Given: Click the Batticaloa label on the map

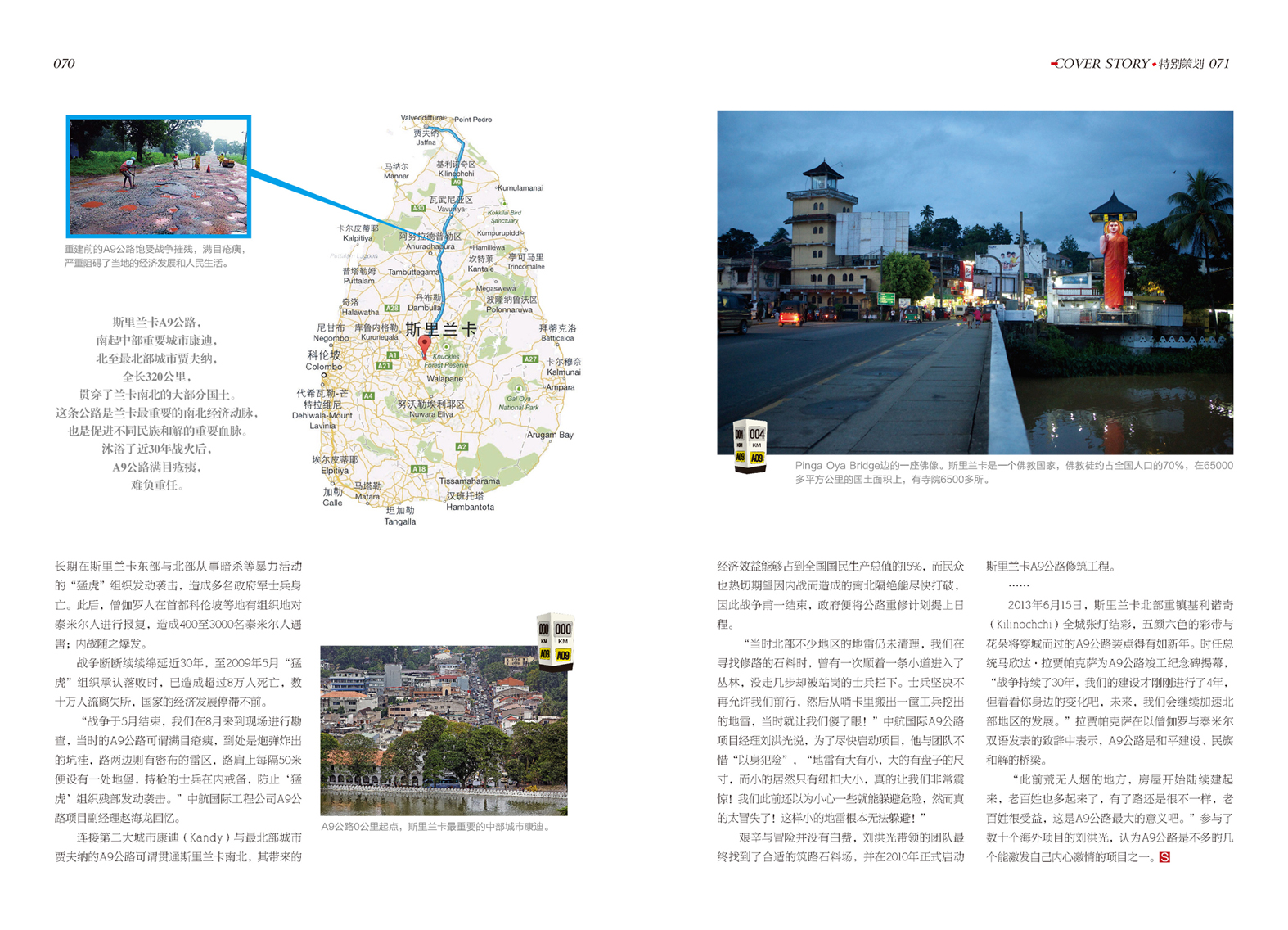Looking at the screenshot, I should 557,338.
